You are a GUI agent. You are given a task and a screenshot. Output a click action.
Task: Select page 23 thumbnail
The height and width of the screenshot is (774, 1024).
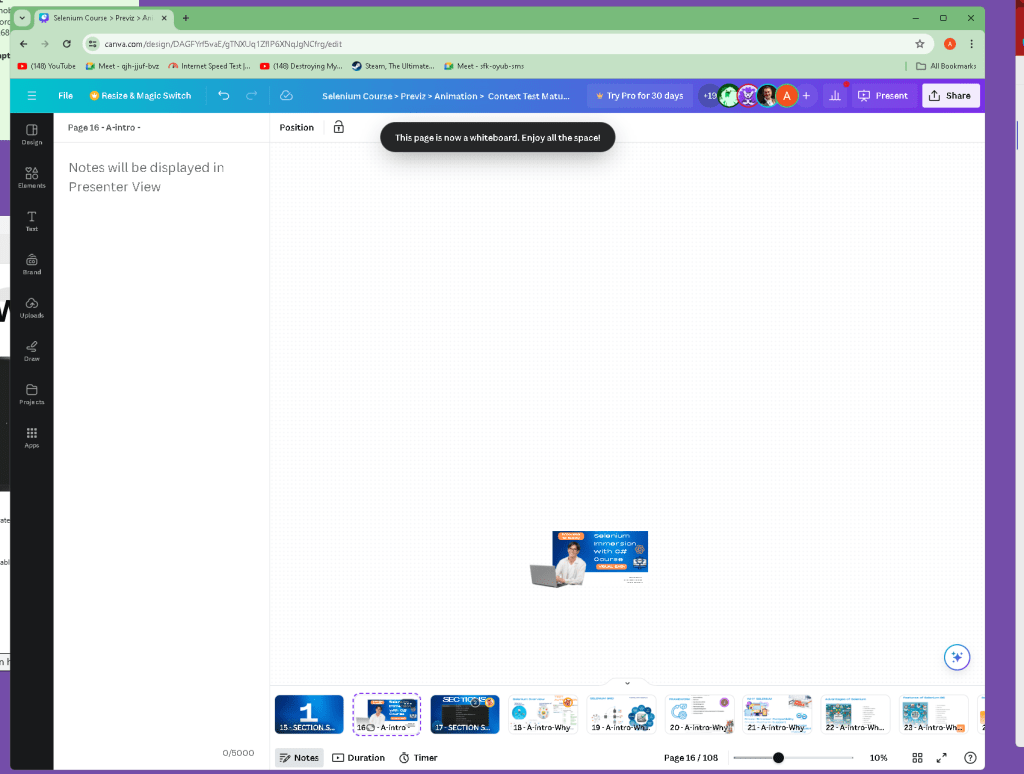934,714
